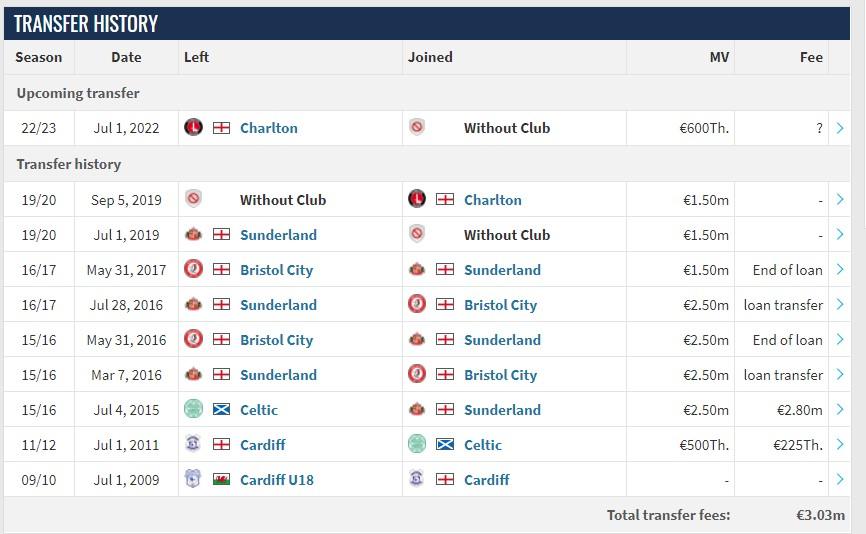Click the MV column header
The height and width of the screenshot is (534, 866).
coord(719,57)
